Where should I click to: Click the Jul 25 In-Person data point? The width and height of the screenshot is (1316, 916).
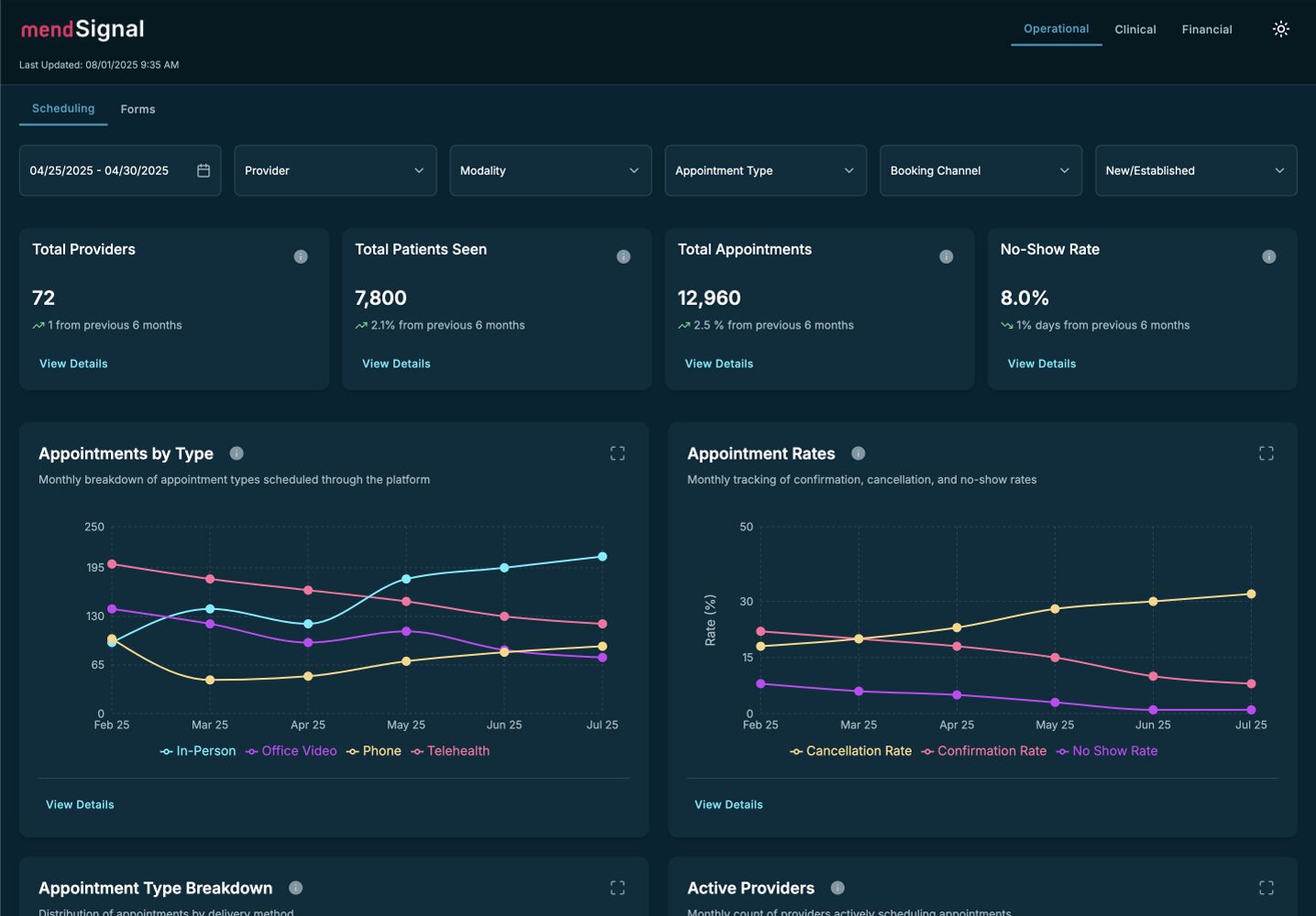(602, 557)
